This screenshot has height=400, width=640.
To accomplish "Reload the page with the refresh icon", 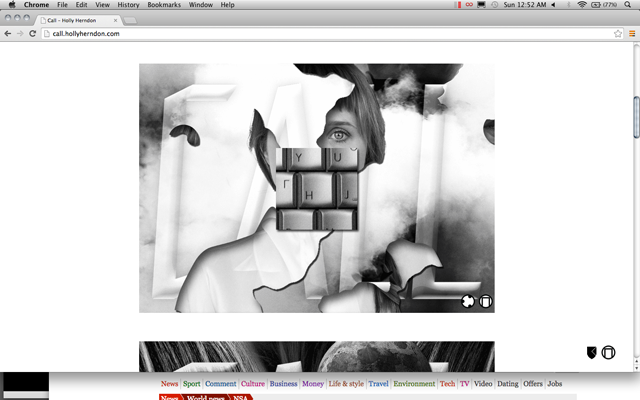I will pyautogui.click(x=33, y=33).
